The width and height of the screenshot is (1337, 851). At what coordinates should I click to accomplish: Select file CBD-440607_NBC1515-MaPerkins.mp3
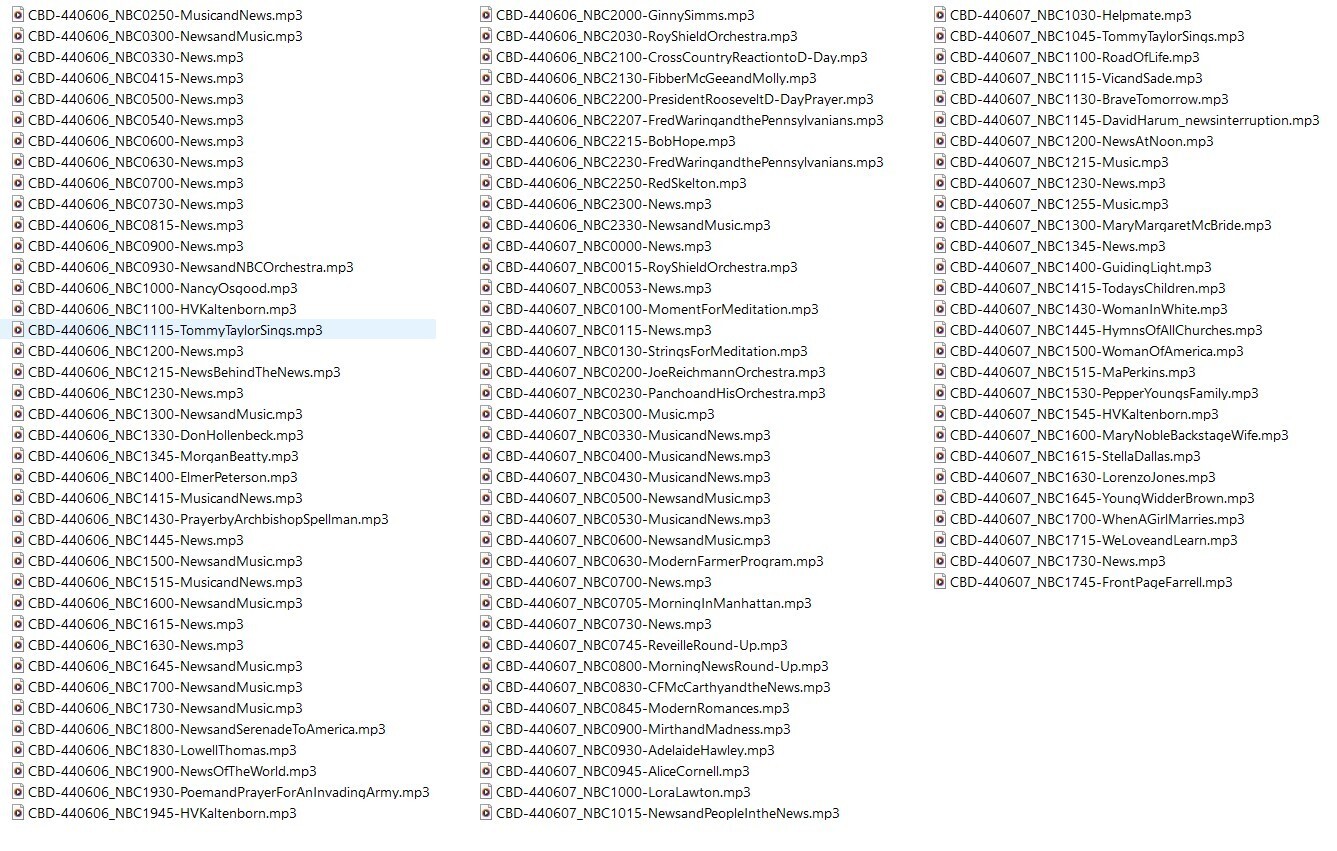pos(1073,372)
